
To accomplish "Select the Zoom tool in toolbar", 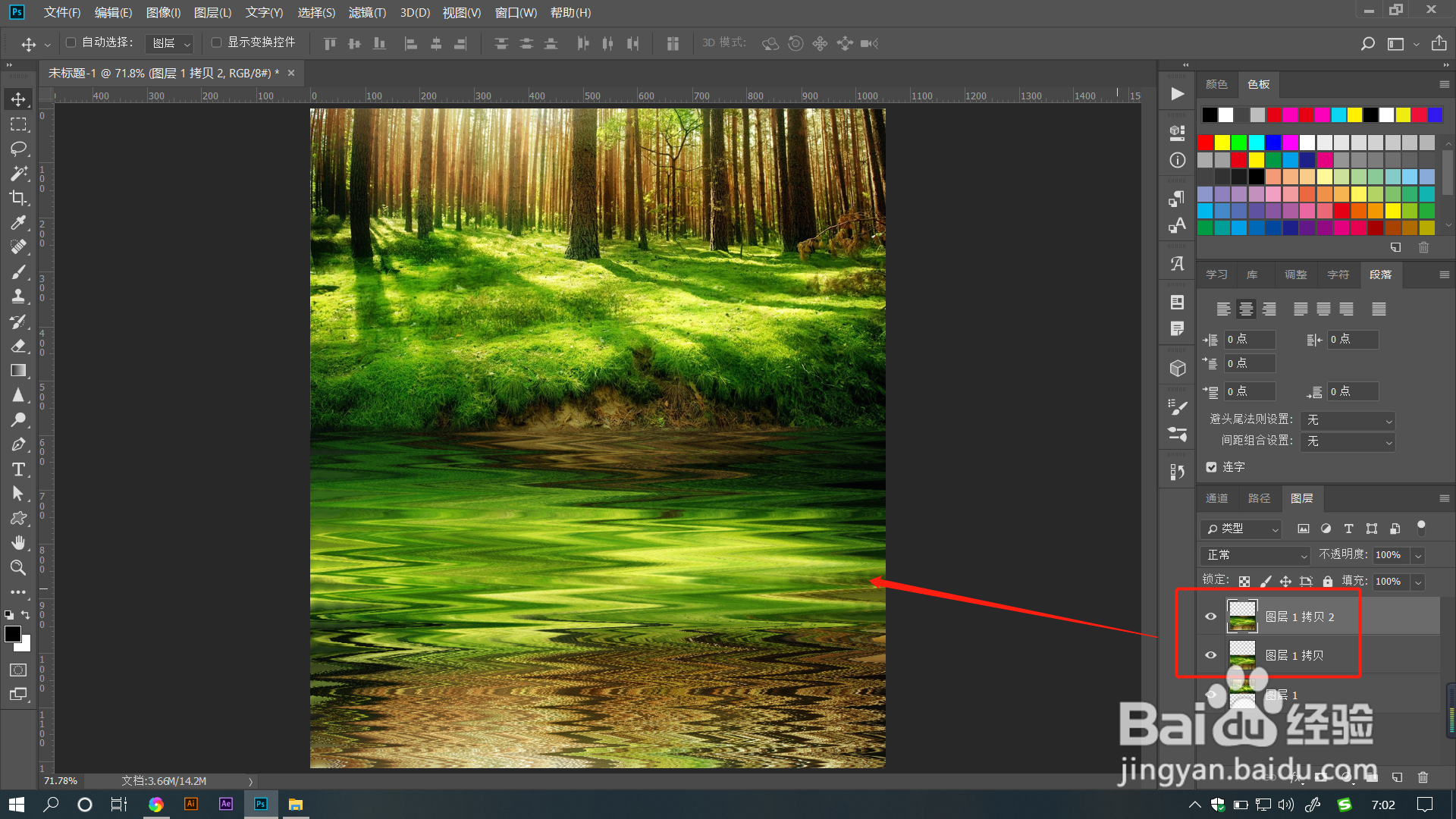I will [18, 567].
